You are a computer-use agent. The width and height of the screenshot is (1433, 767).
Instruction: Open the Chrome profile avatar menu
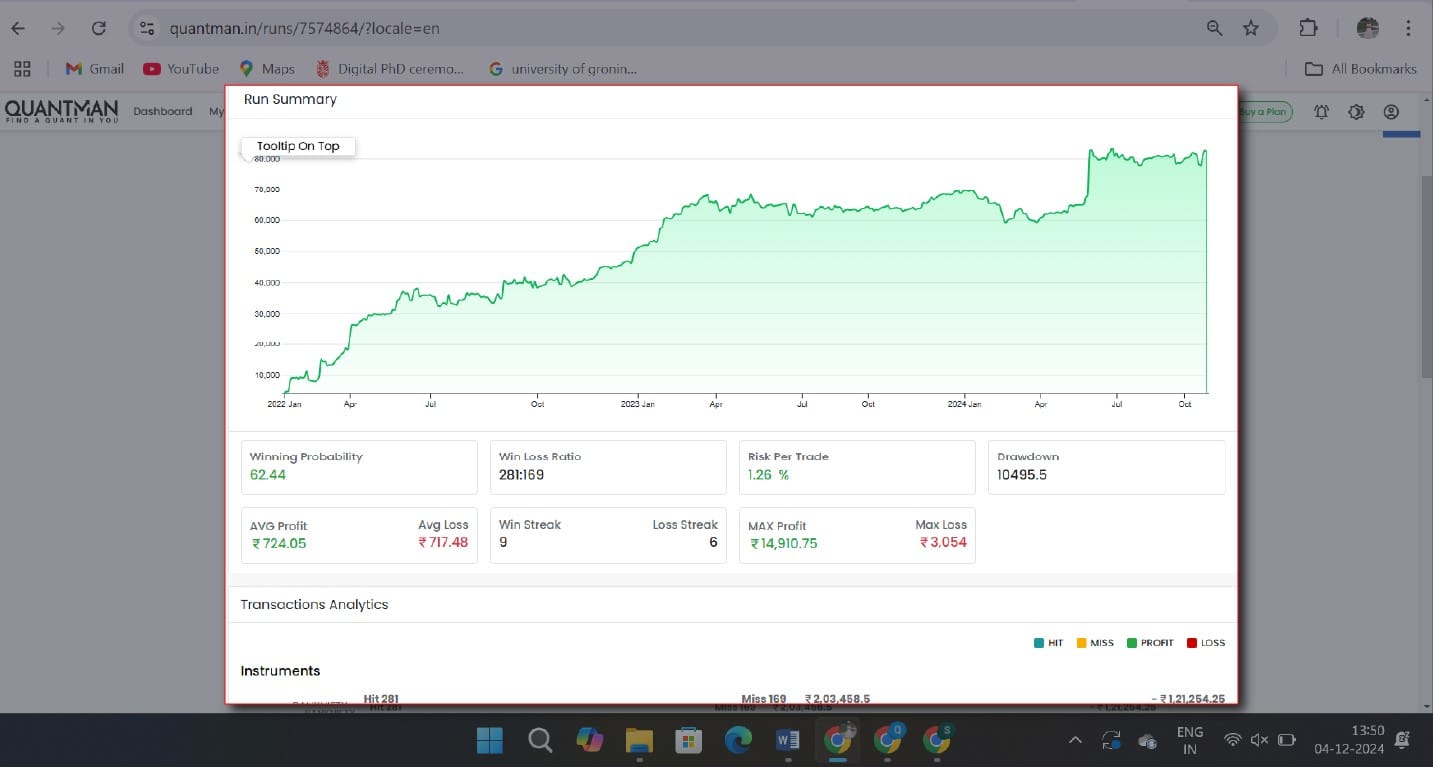click(x=1366, y=28)
